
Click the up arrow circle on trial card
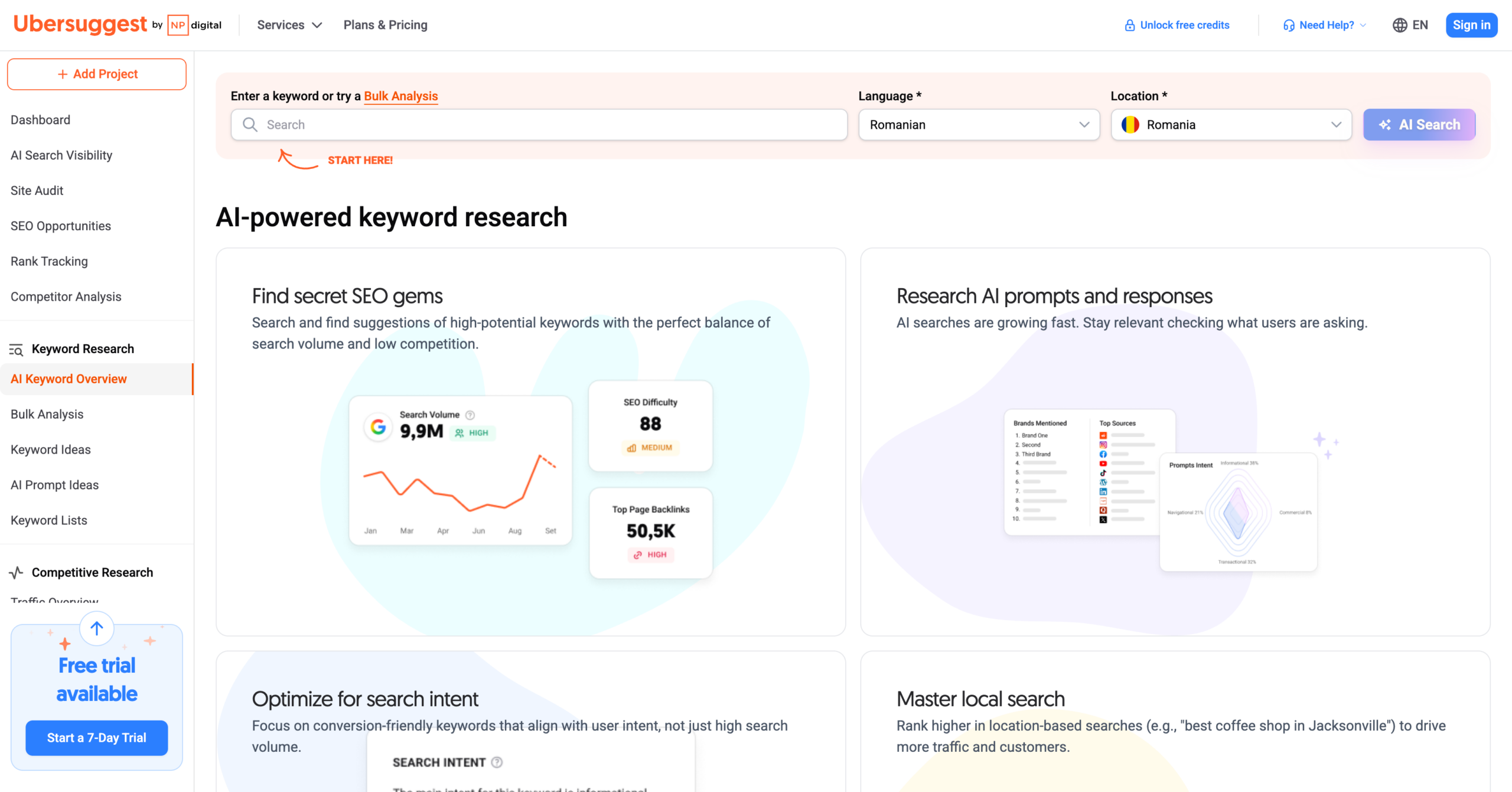click(97, 628)
